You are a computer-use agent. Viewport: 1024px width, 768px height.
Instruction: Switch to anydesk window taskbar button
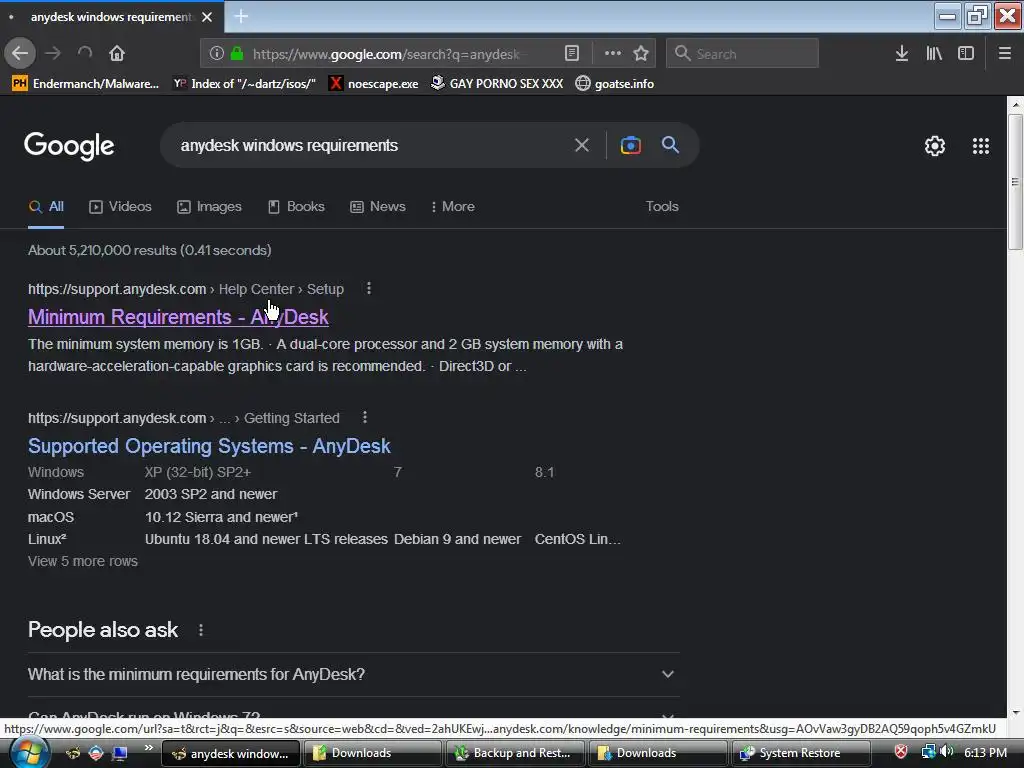click(x=231, y=753)
